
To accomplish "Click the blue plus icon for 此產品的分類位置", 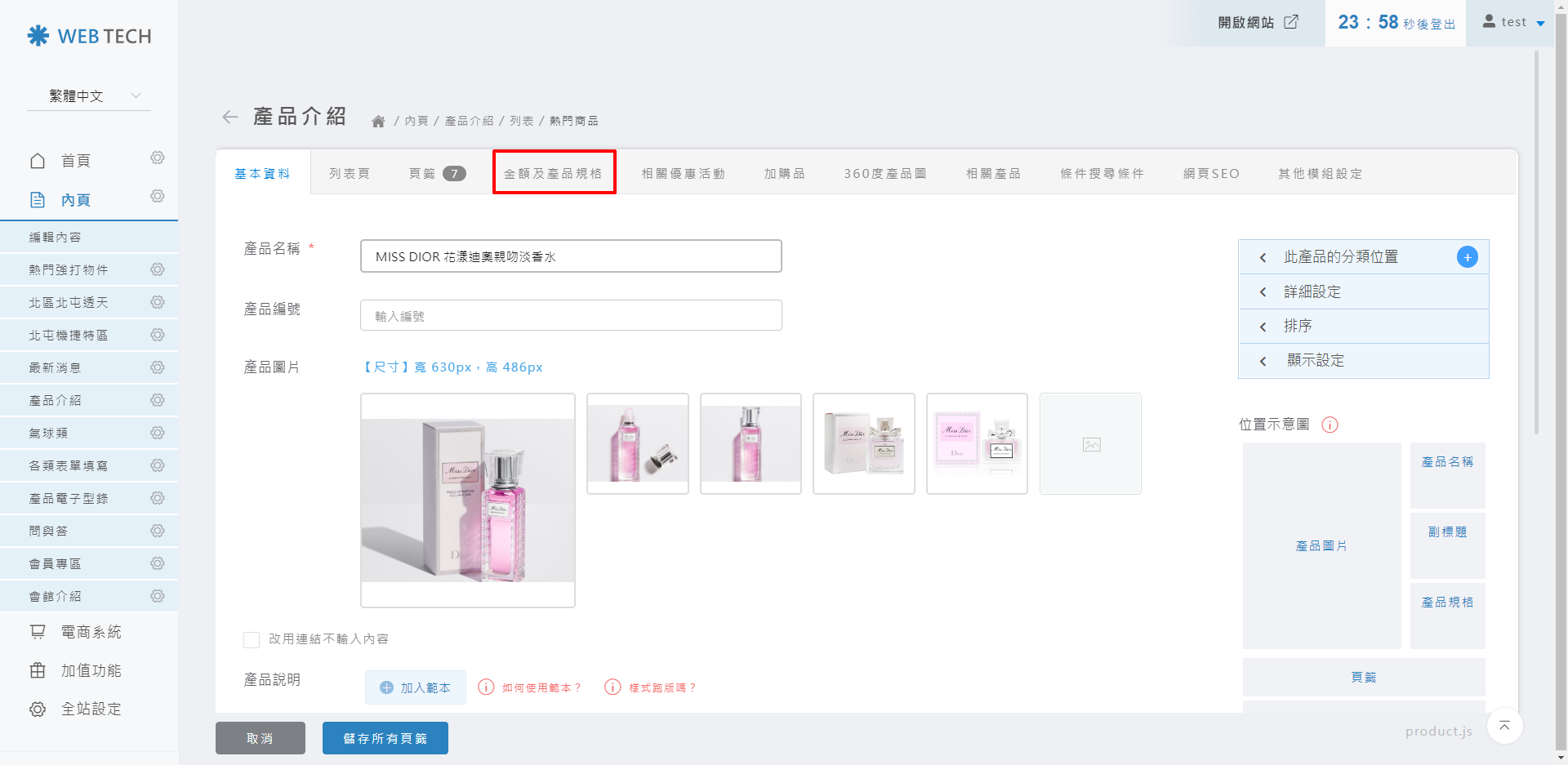I will tap(1467, 257).
